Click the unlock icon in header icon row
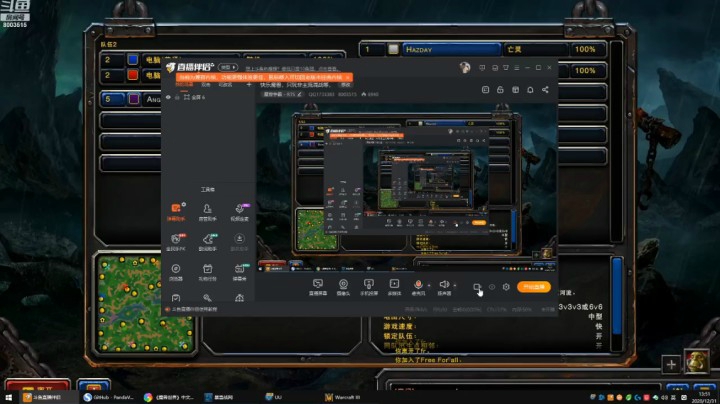The width and height of the screenshot is (720, 404). pos(500,90)
